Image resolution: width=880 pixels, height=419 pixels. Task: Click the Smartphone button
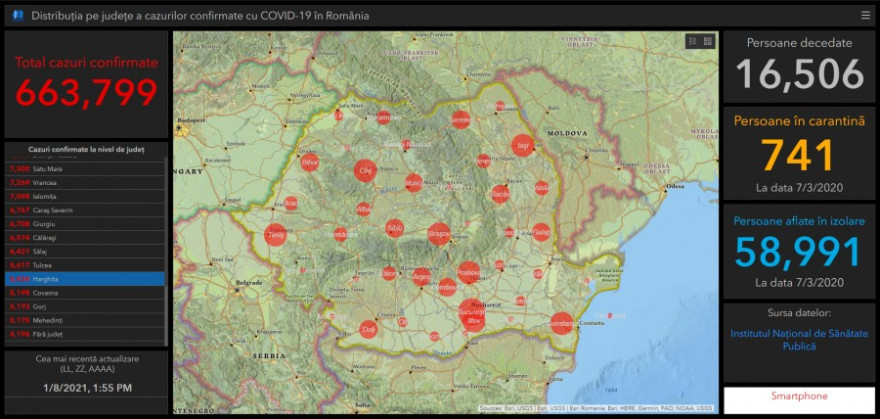coord(799,396)
